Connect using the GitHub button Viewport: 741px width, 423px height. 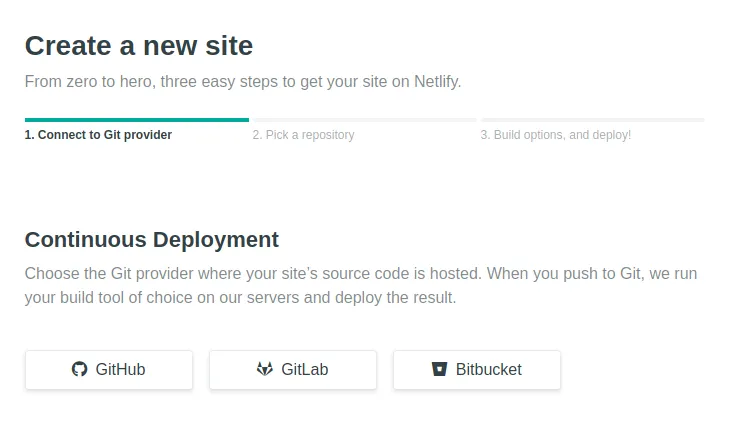coord(109,369)
